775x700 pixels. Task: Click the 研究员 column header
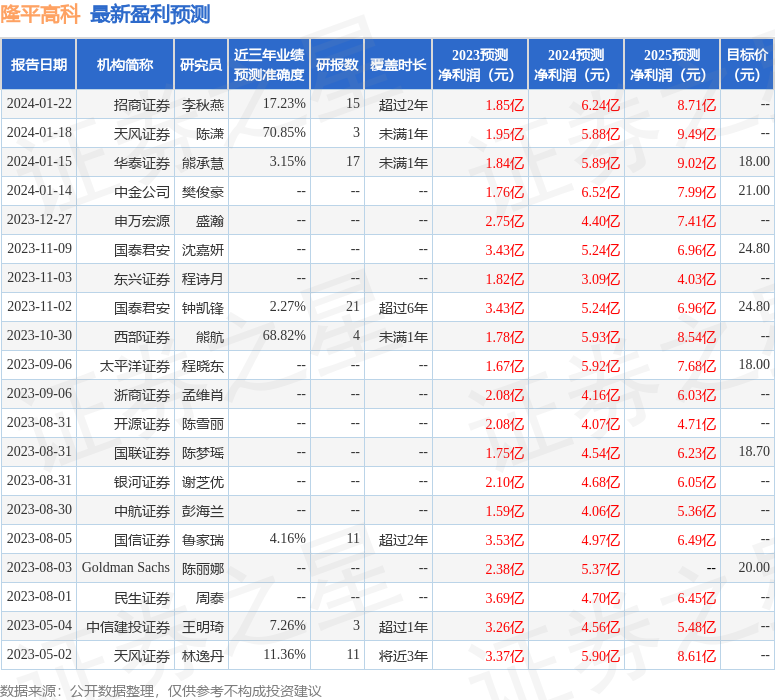201,64
